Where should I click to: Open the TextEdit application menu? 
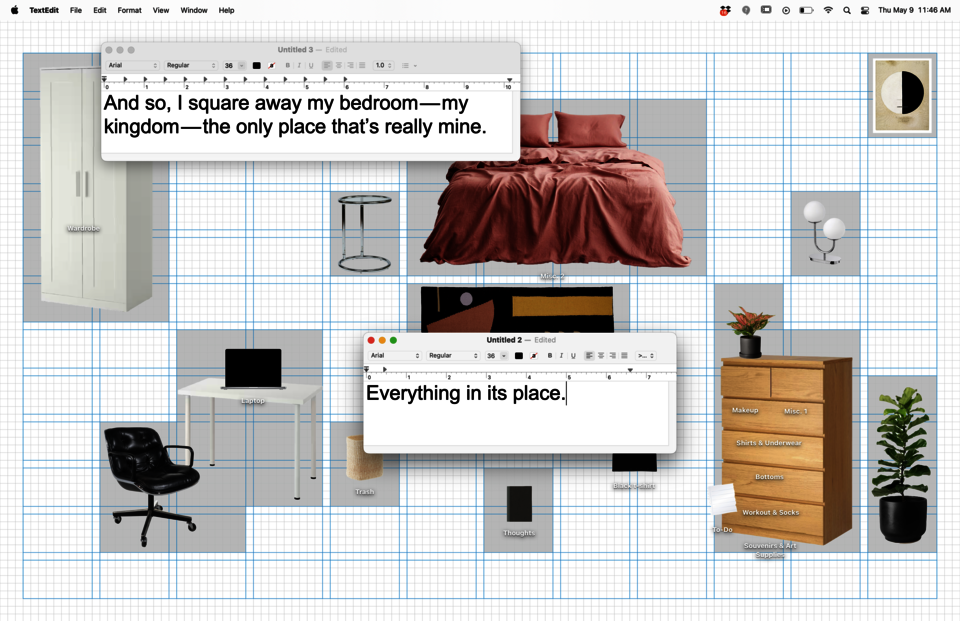(x=44, y=10)
